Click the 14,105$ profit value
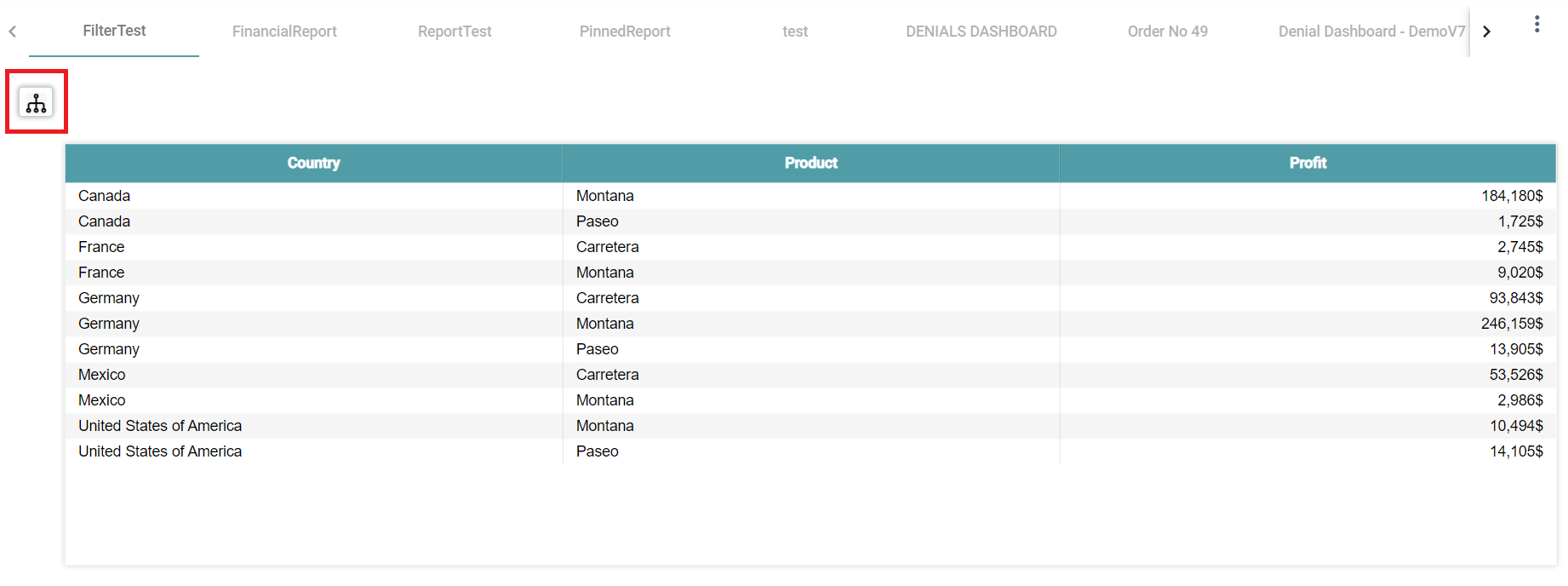Image resolution: width=1568 pixels, height=586 pixels. [1515, 451]
